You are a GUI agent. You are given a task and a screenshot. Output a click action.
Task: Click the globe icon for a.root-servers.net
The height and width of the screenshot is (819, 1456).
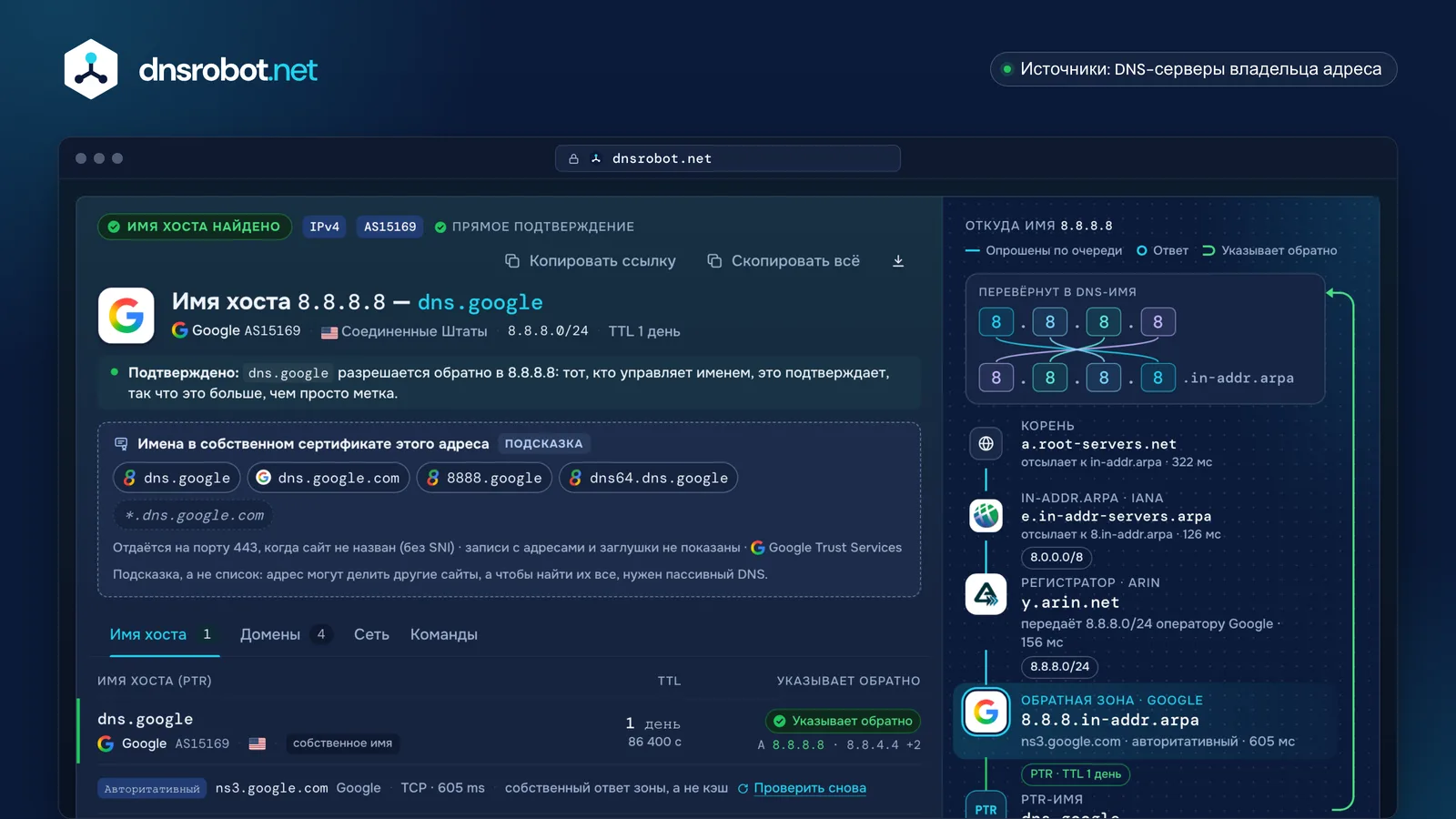[986, 444]
